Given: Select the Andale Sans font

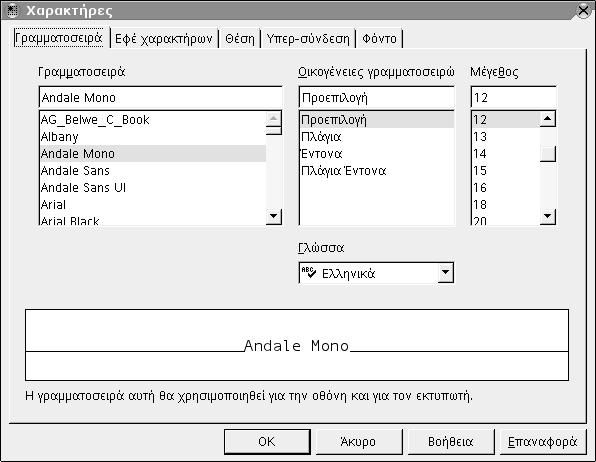Looking at the screenshot, I should (x=152, y=171).
